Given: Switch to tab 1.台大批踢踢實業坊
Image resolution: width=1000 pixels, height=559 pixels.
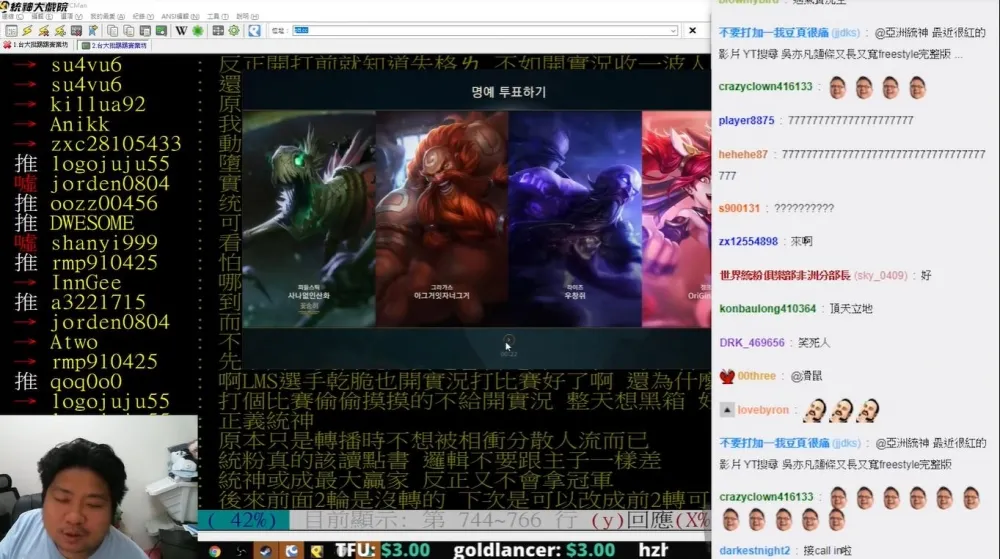Looking at the screenshot, I should click(x=36, y=45).
